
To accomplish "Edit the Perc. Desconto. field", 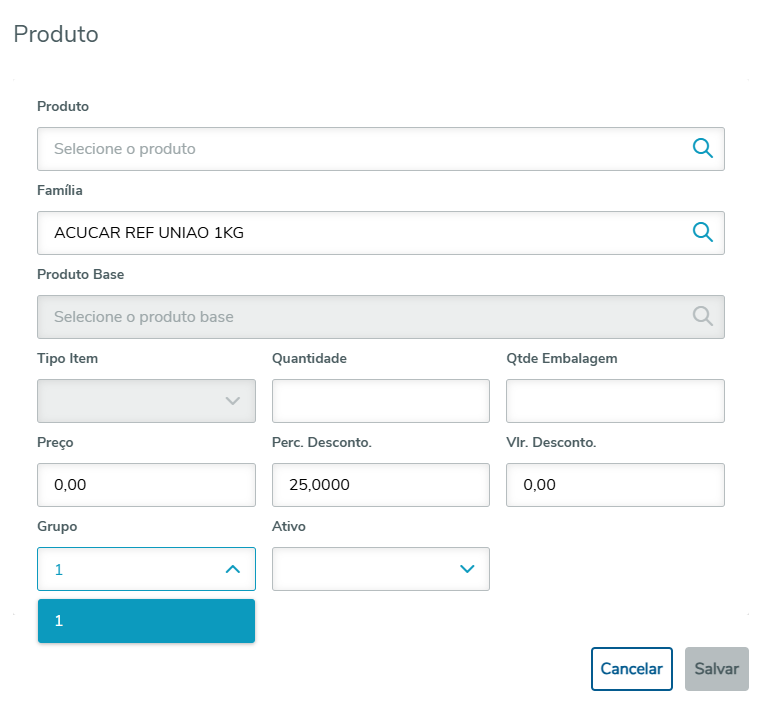I will [x=380, y=485].
